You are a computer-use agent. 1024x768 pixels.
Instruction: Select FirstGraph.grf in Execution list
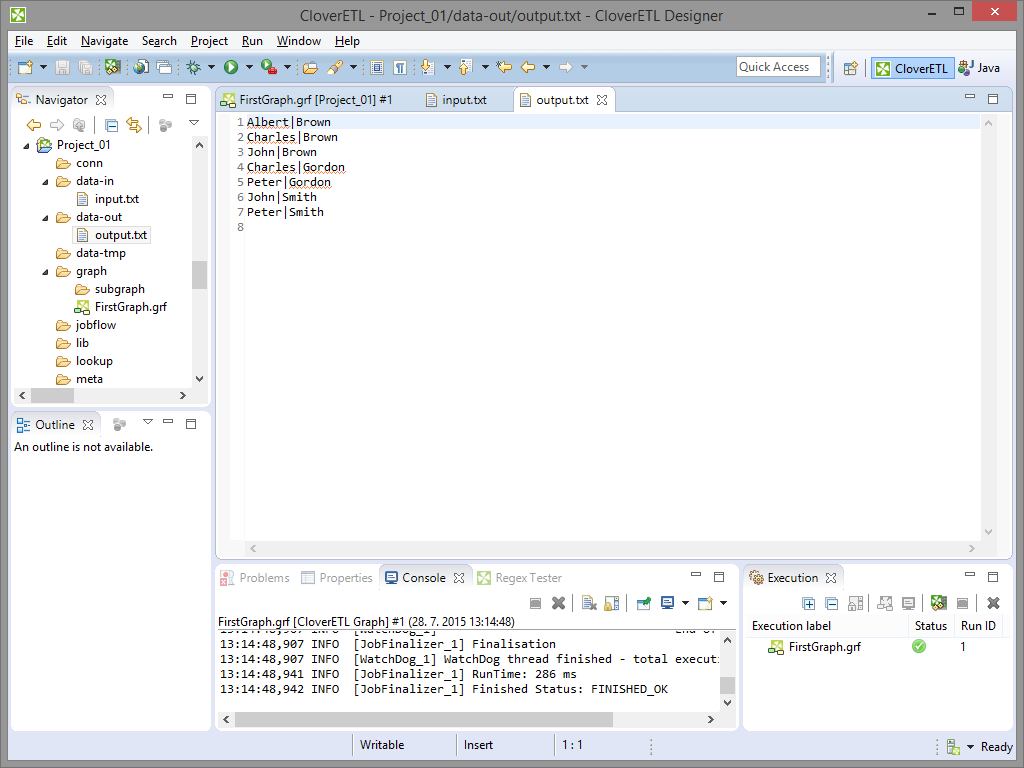[x=824, y=647]
